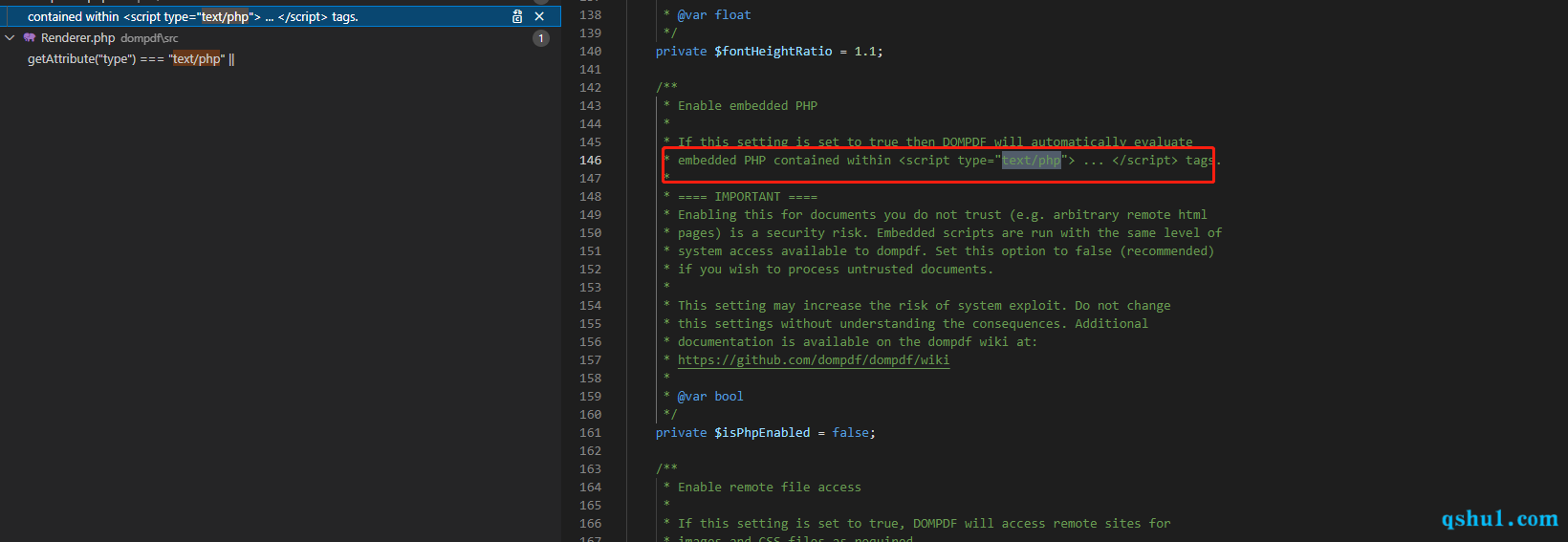The height and width of the screenshot is (542, 1568).
Task: Open the github.com/dompdf/dompdf/wiki link
Action: [814, 360]
